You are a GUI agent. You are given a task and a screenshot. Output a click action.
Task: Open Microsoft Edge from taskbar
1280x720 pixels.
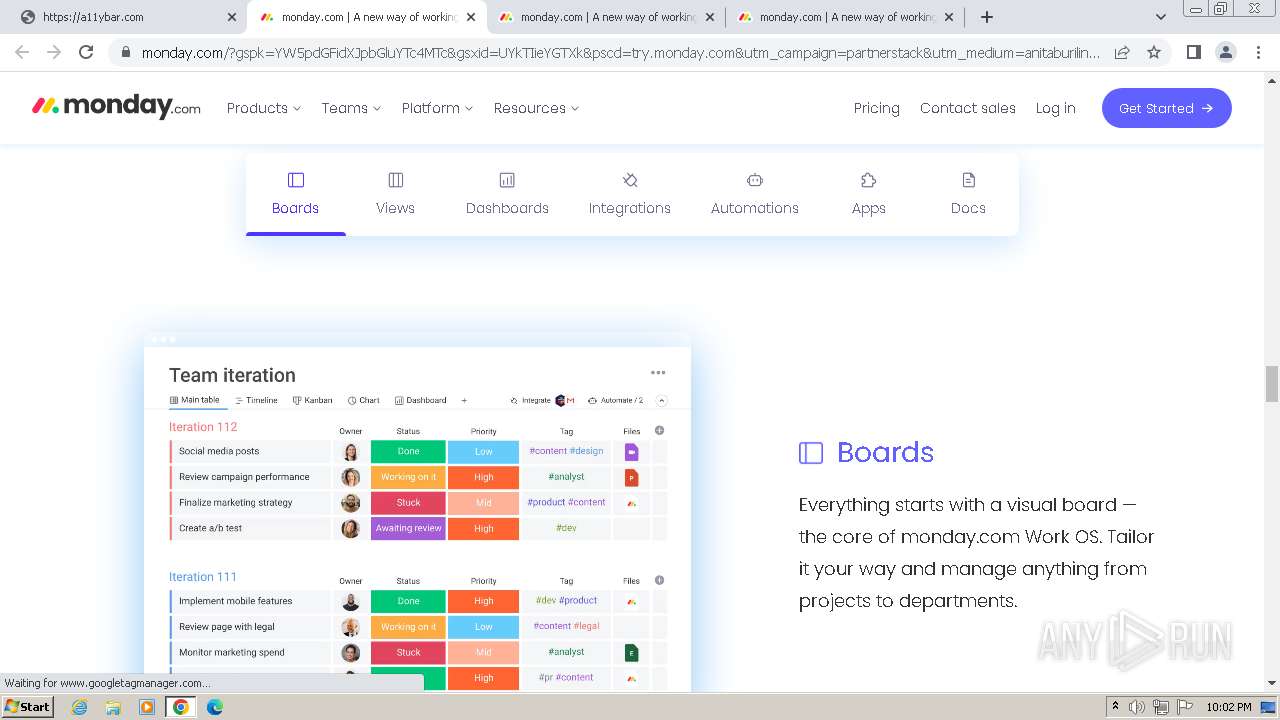(214, 706)
